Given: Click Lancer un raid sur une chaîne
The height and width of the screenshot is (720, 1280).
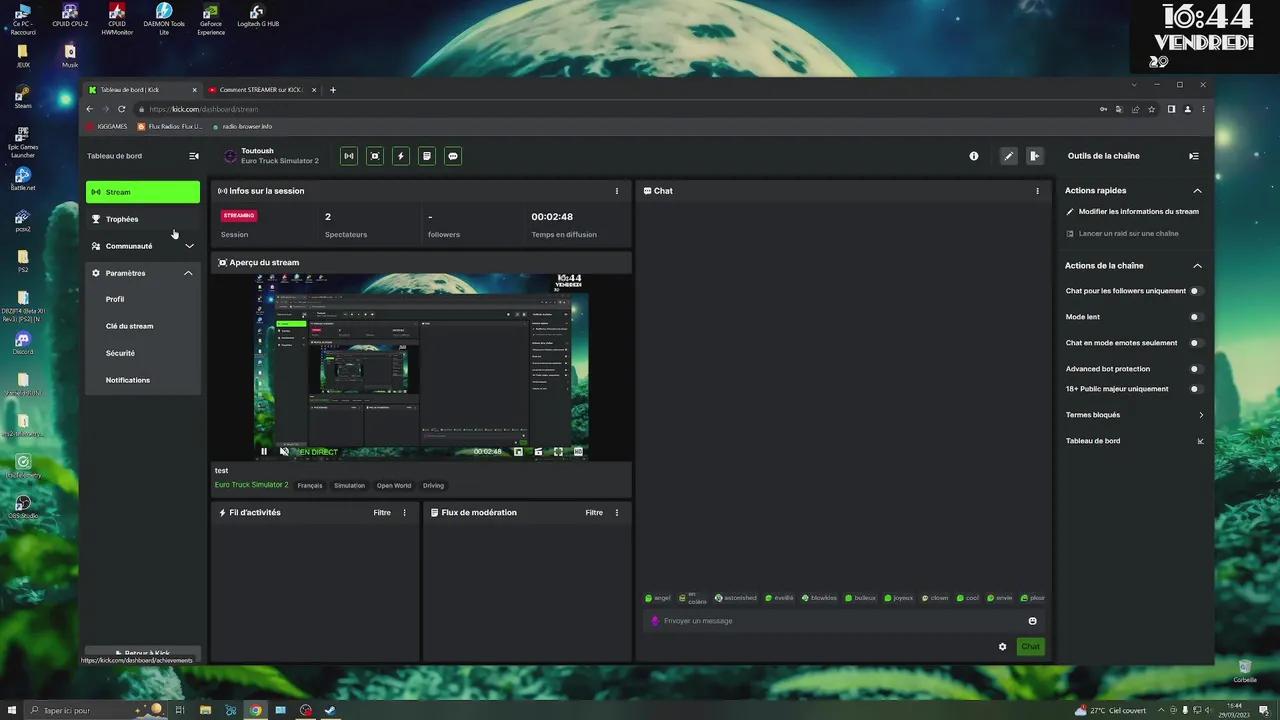Looking at the screenshot, I should pos(1123,234).
